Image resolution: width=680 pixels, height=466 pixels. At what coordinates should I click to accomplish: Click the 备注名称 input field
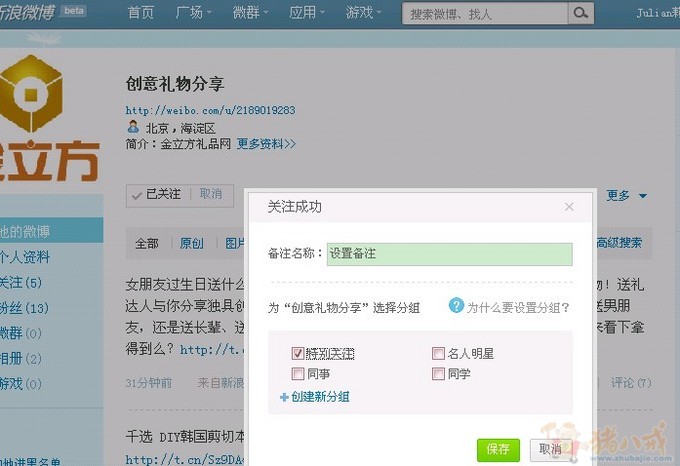click(449, 254)
